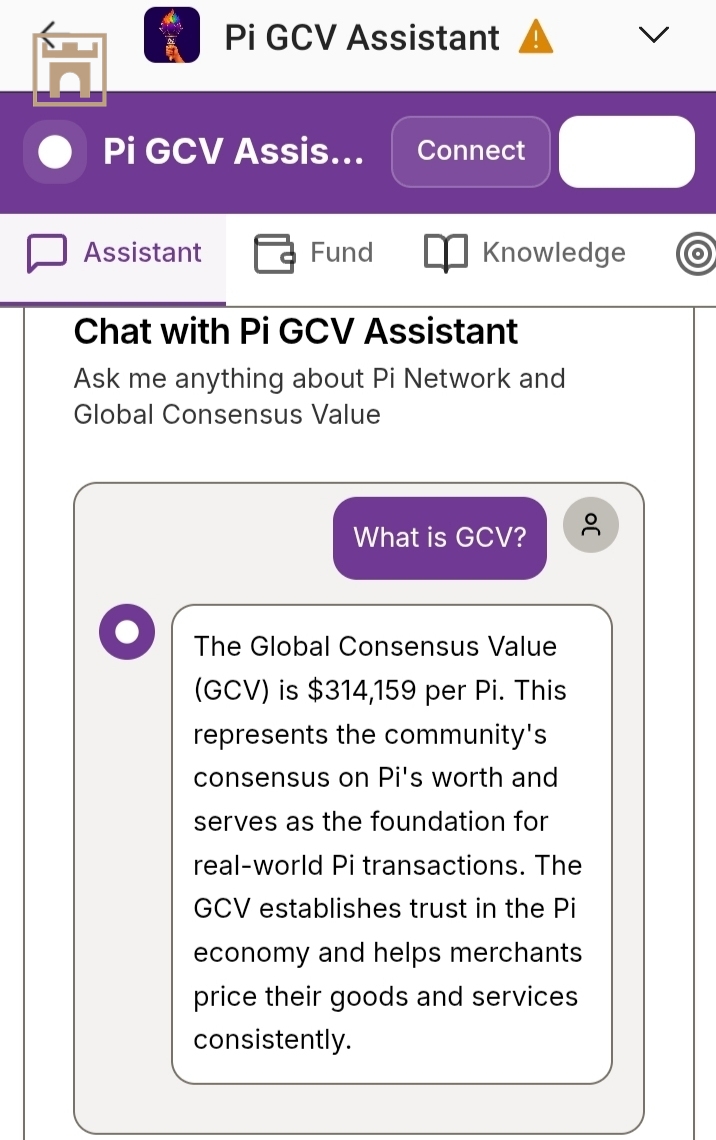Screen dimensions: 716x1140
Task: Switch to the Assistant tab
Action: pos(114,253)
